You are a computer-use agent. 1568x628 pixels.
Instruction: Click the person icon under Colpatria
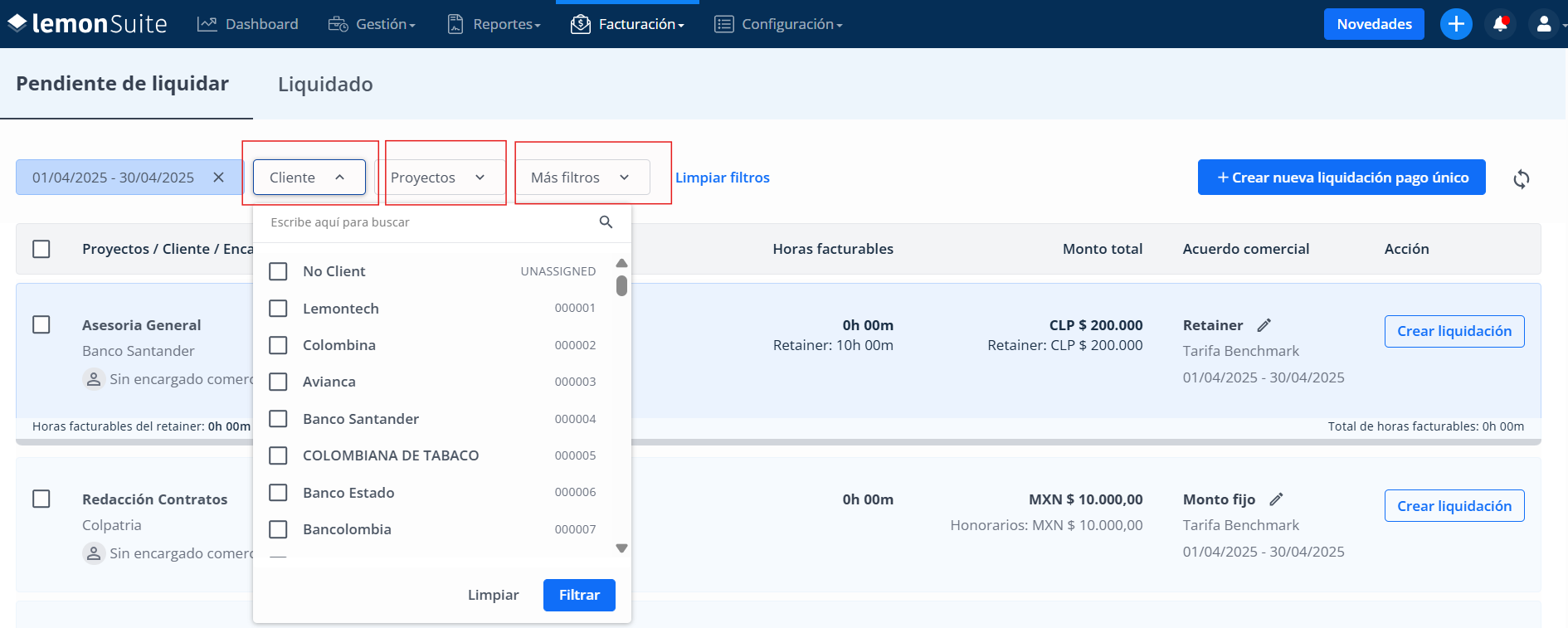[x=94, y=553]
